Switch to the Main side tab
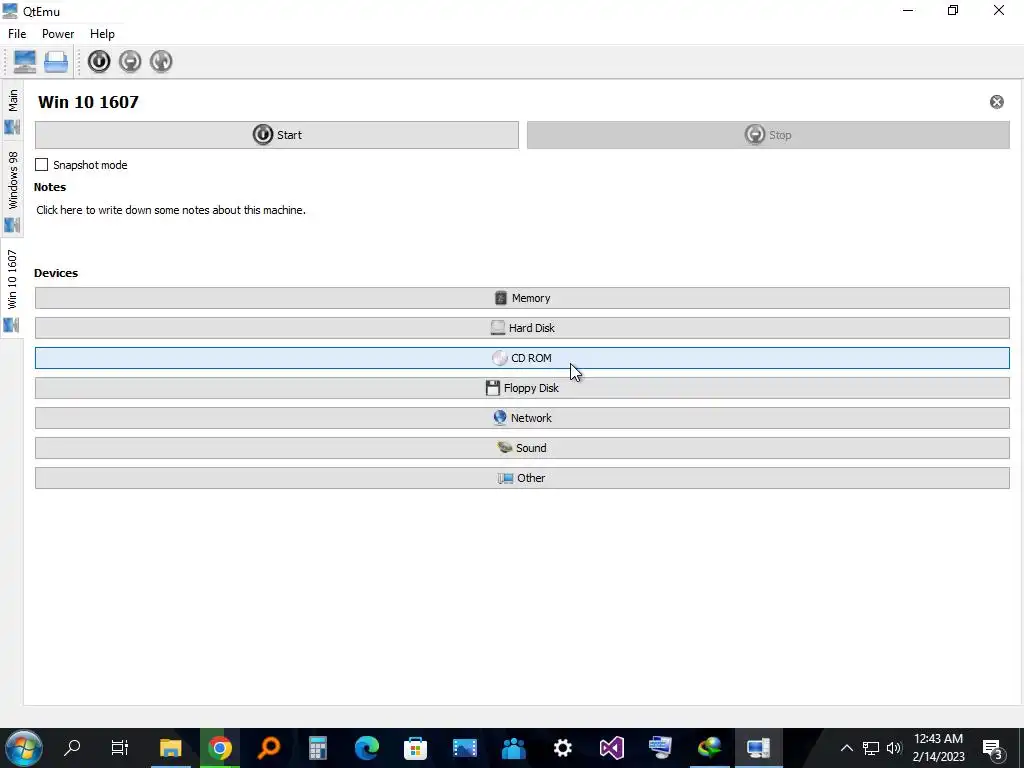 [12, 110]
